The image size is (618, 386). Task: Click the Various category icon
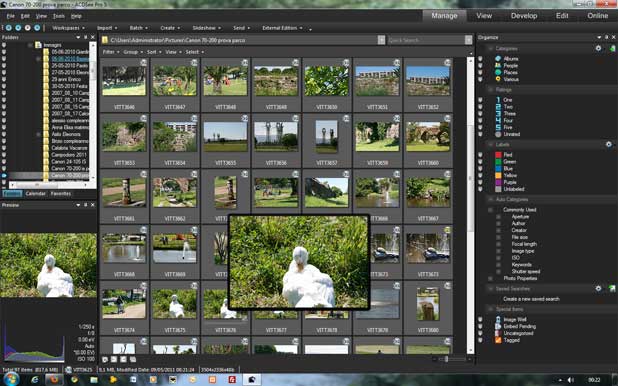[x=498, y=79]
